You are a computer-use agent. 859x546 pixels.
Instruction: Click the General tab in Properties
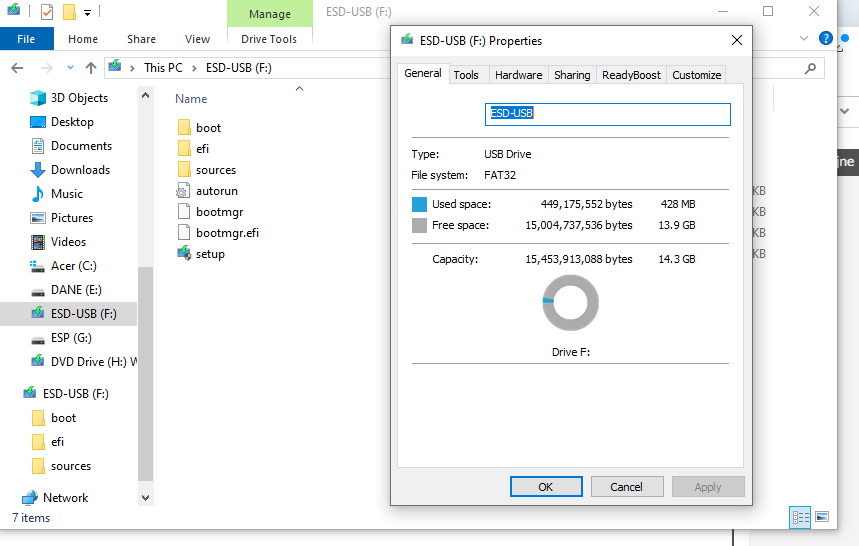tap(423, 73)
